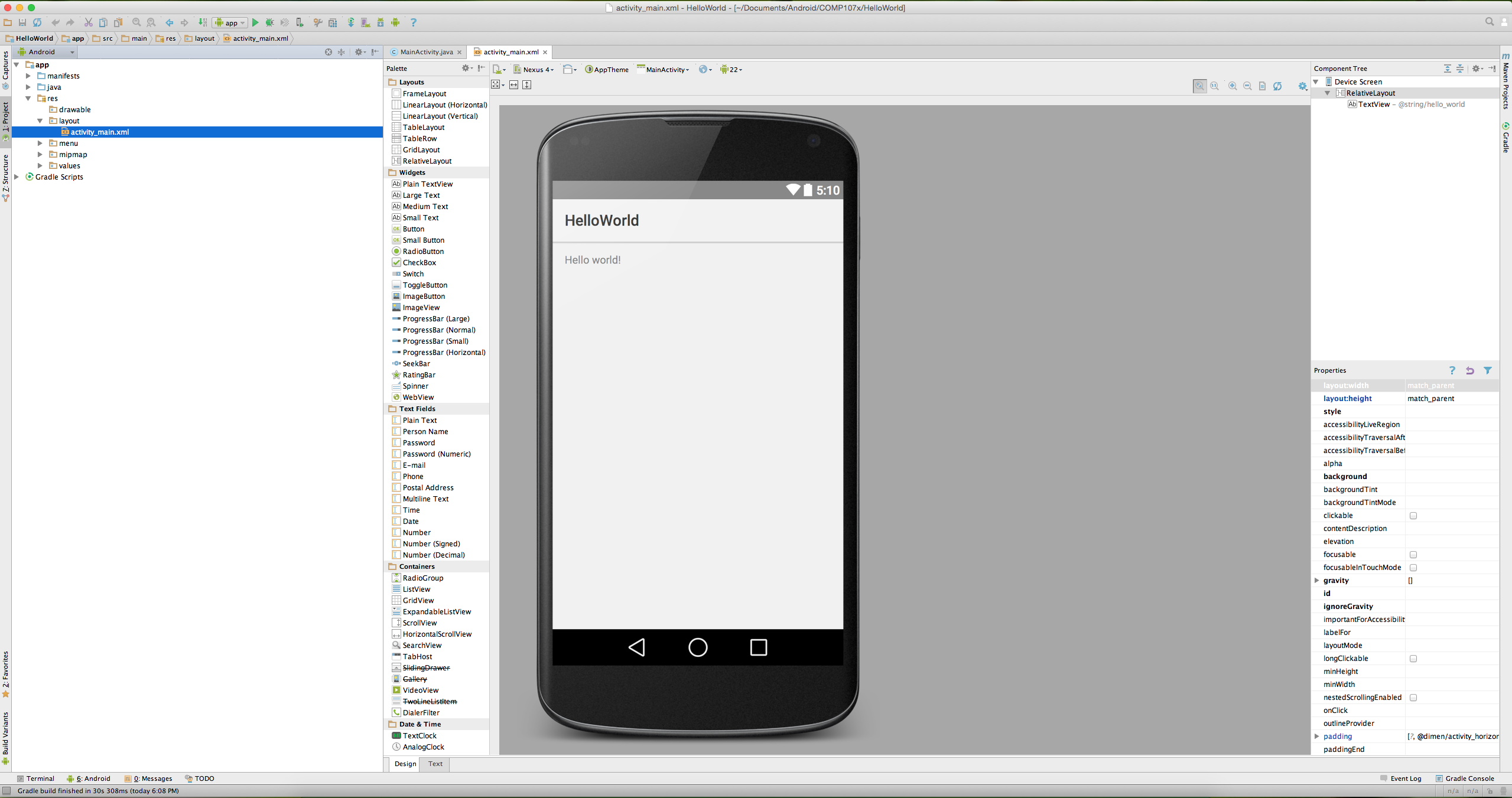This screenshot has height=798, width=1512.
Task: Click the layout:height value field
Action: tap(1452, 399)
